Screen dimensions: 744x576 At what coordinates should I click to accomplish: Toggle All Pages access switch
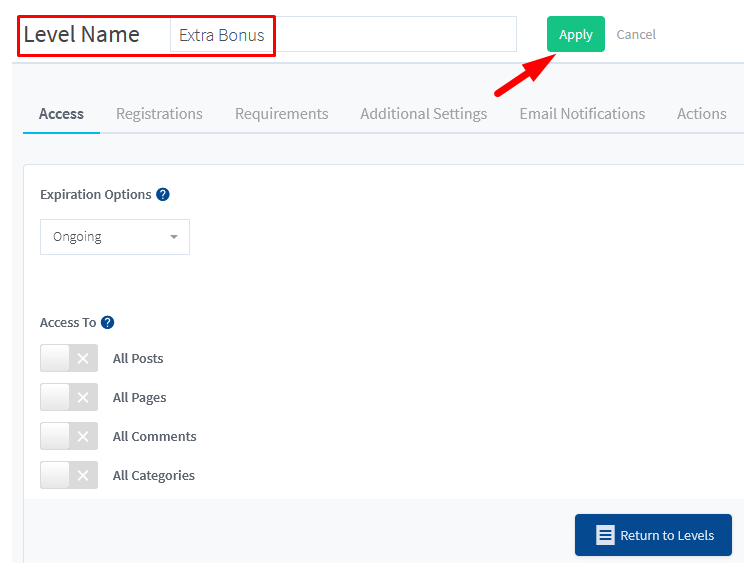(x=69, y=397)
